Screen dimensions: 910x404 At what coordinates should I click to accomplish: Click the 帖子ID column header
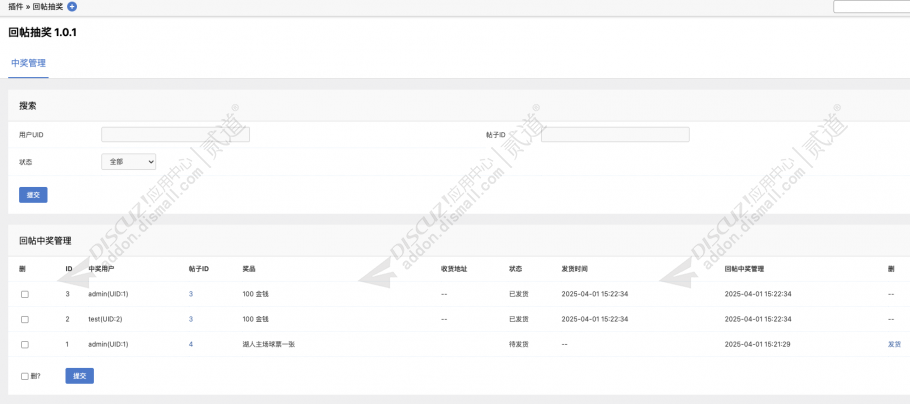point(198,269)
